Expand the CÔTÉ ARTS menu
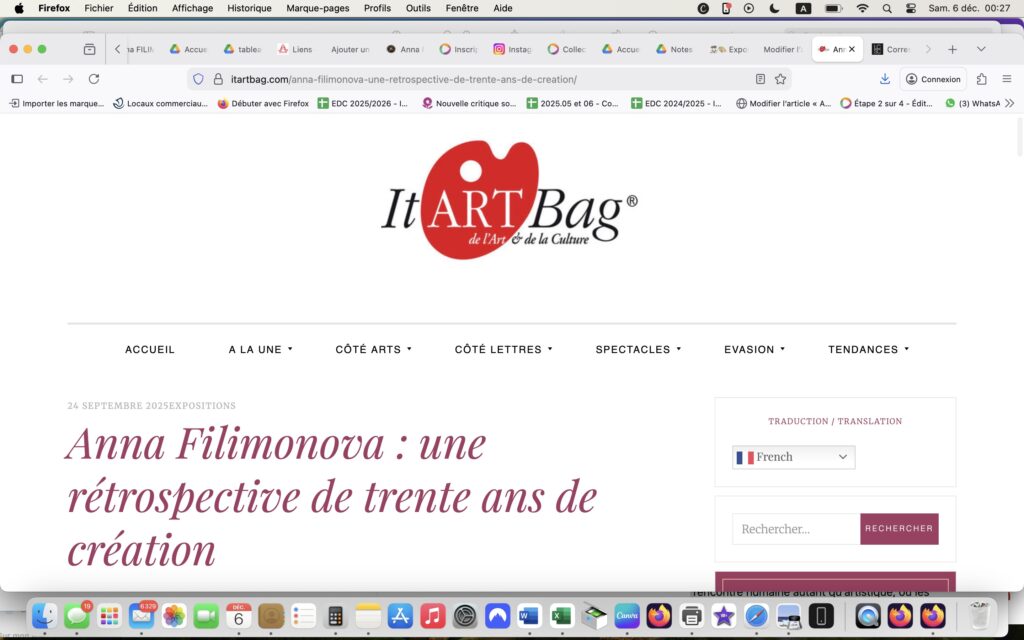The height and width of the screenshot is (640, 1024). (x=373, y=350)
